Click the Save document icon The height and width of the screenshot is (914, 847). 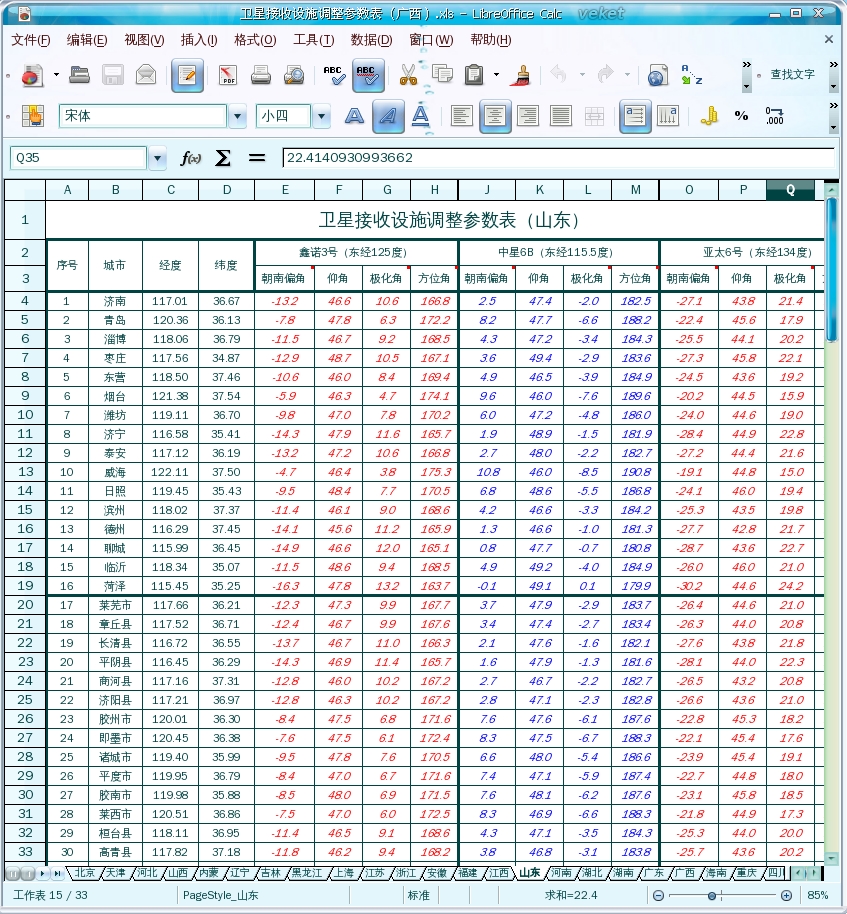(x=113, y=75)
